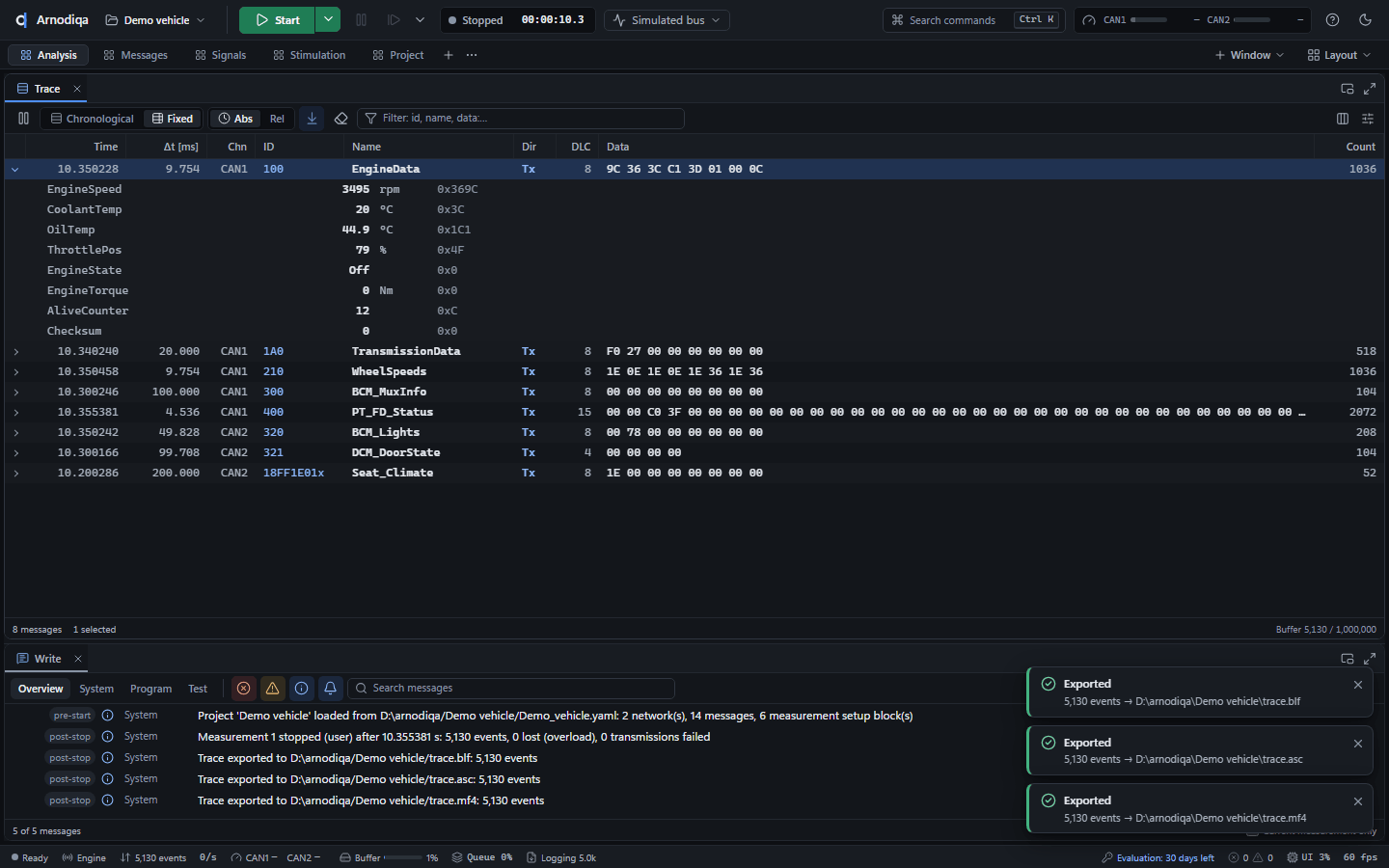Clear the trace with the eraser icon

pos(340,119)
